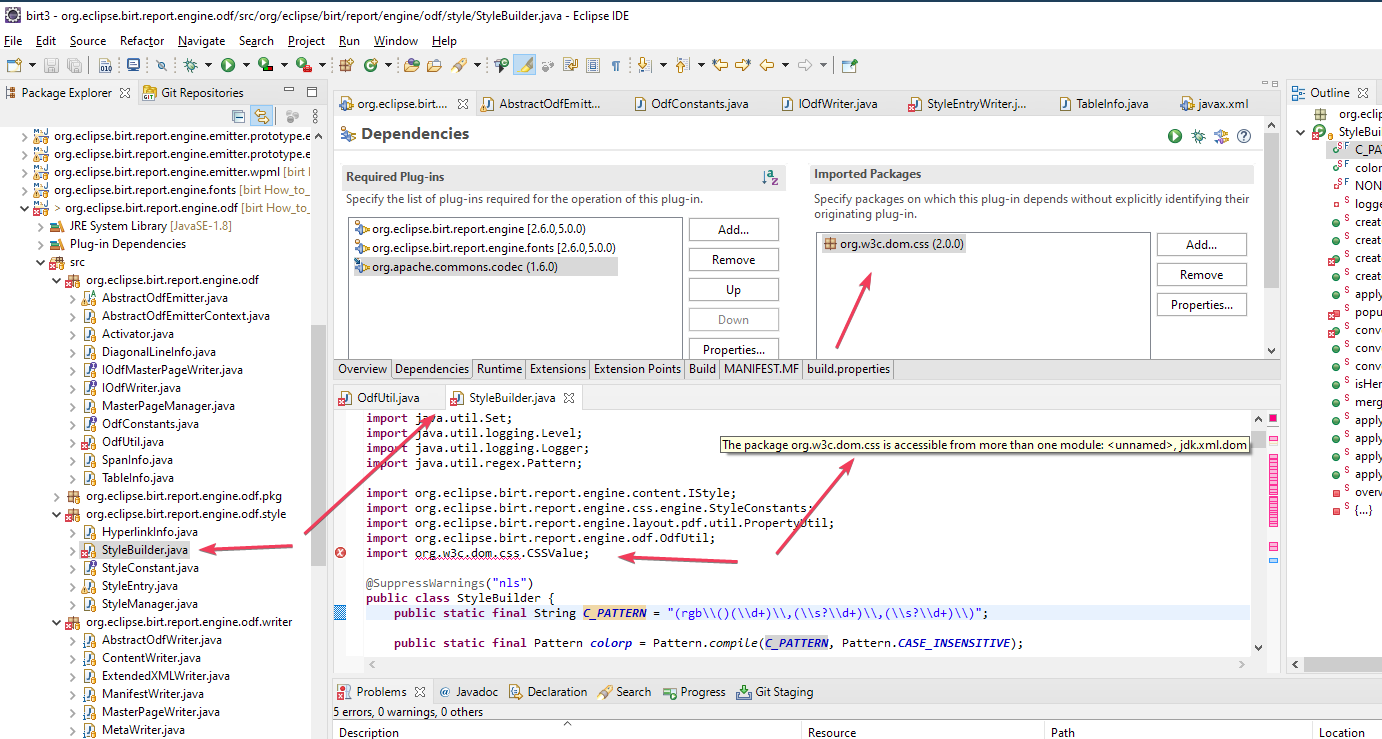Click the alphabetical sort icon in Required Plug-ins
This screenshot has height=739, width=1382.
[769, 177]
